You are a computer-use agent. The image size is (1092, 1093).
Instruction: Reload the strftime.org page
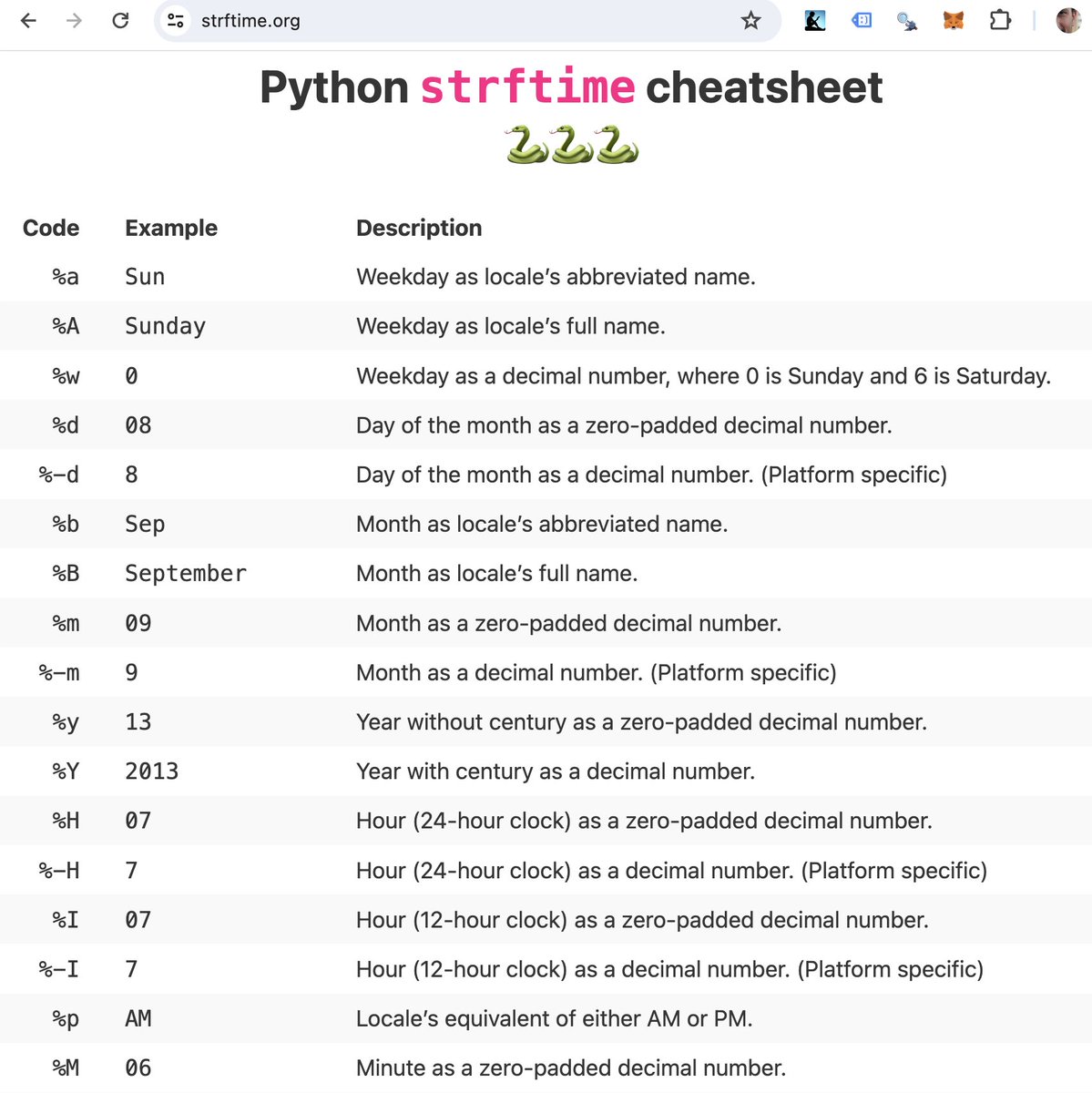(x=121, y=20)
